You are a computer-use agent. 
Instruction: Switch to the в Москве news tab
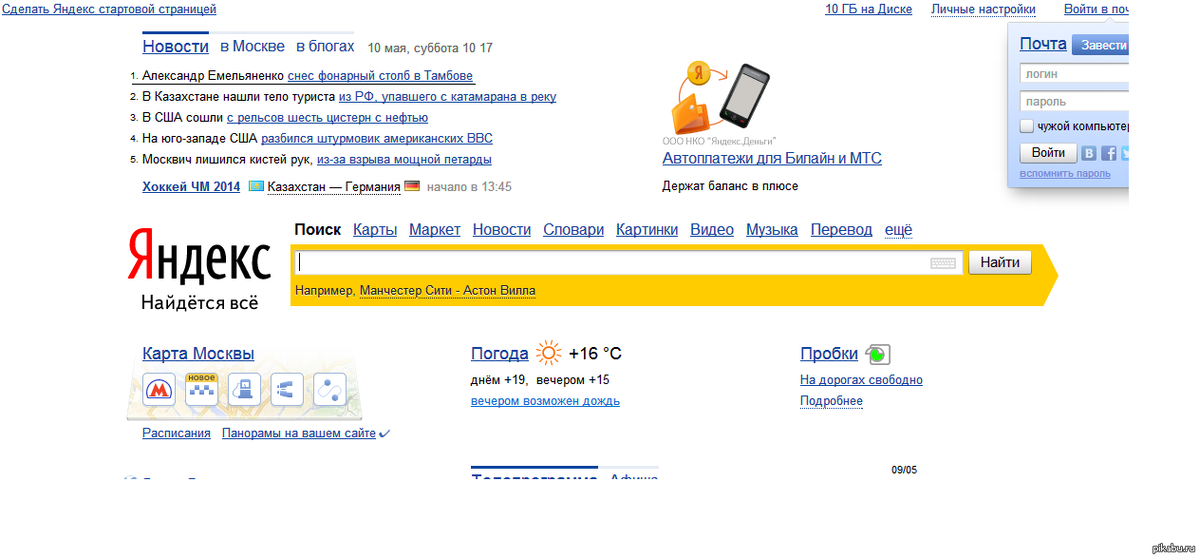(x=253, y=46)
